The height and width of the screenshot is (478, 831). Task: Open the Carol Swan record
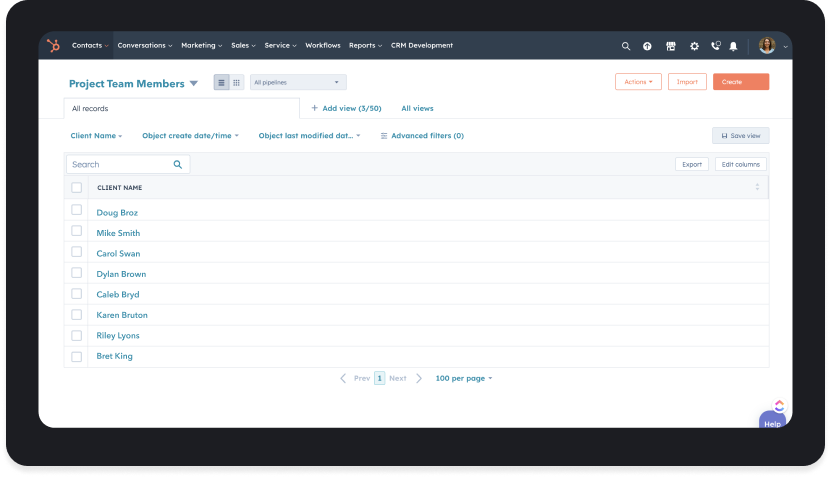118,253
